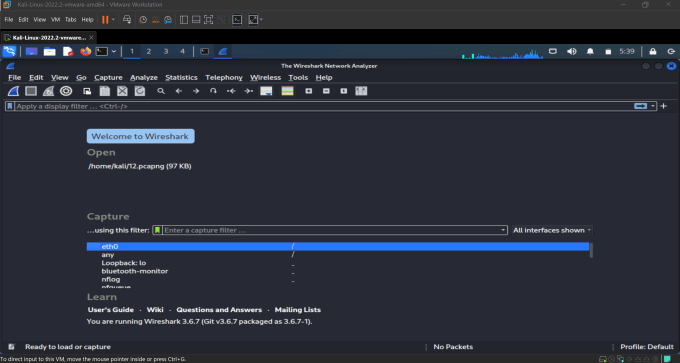680x363 pixels.
Task: Open the Mailing Lists link
Action: pyautogui.click(x=298, y=310)
